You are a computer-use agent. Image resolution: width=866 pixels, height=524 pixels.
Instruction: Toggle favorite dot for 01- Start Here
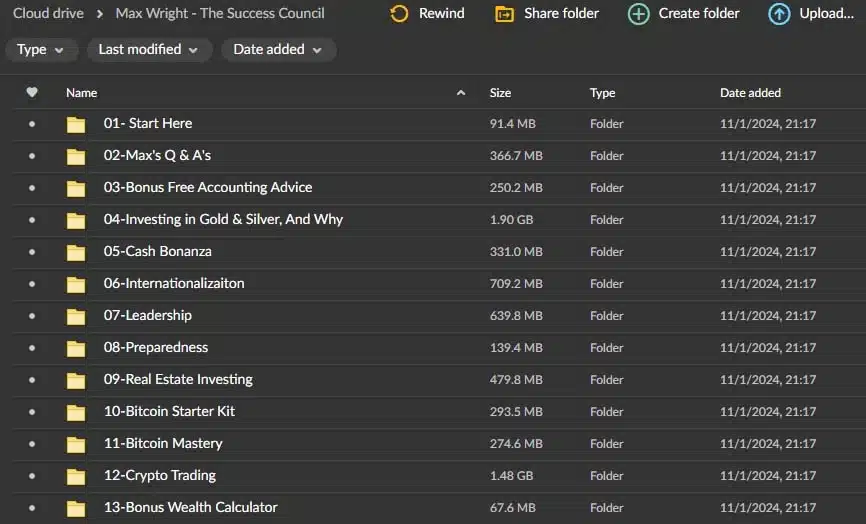click(32, 124)
